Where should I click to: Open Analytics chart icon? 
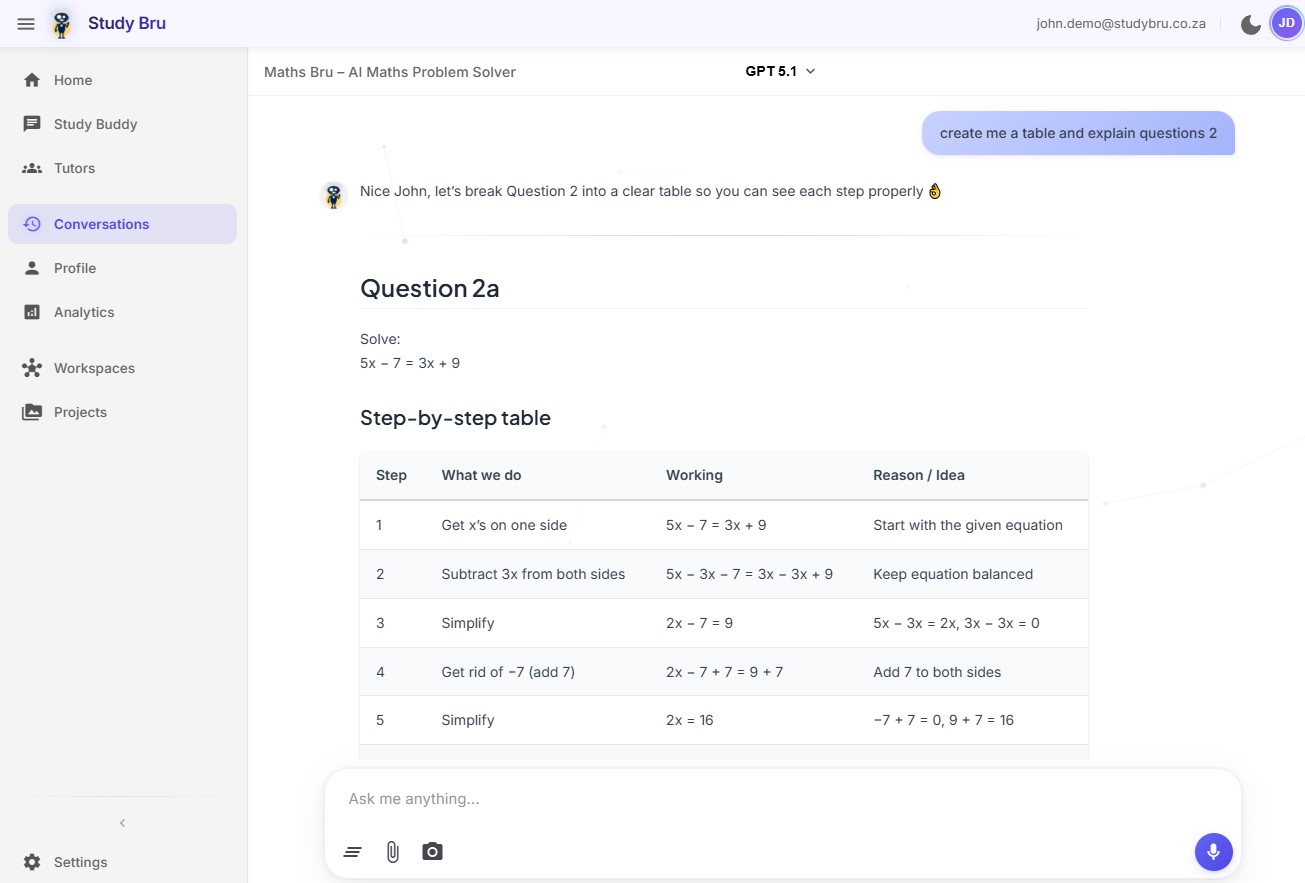pos(32,312)
